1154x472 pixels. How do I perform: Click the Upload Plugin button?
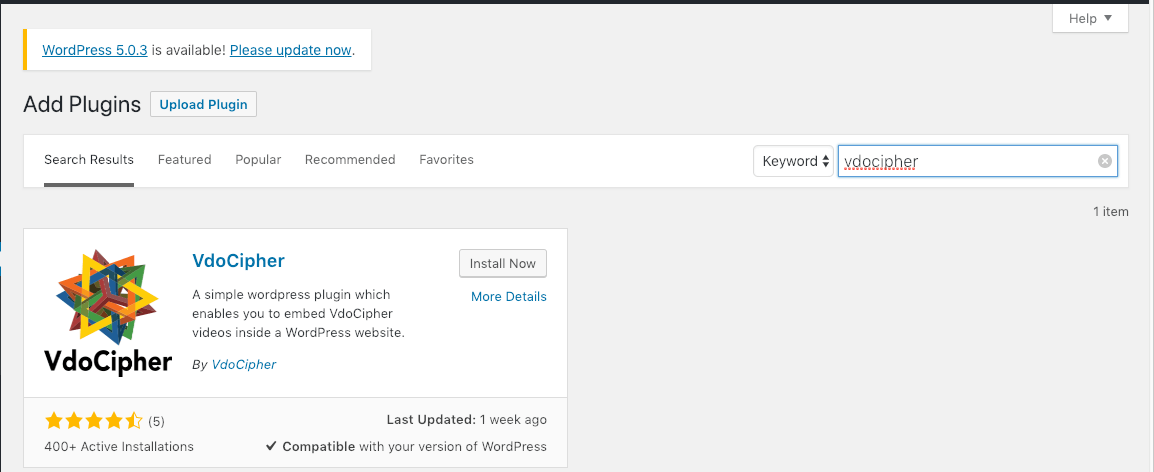203,104
